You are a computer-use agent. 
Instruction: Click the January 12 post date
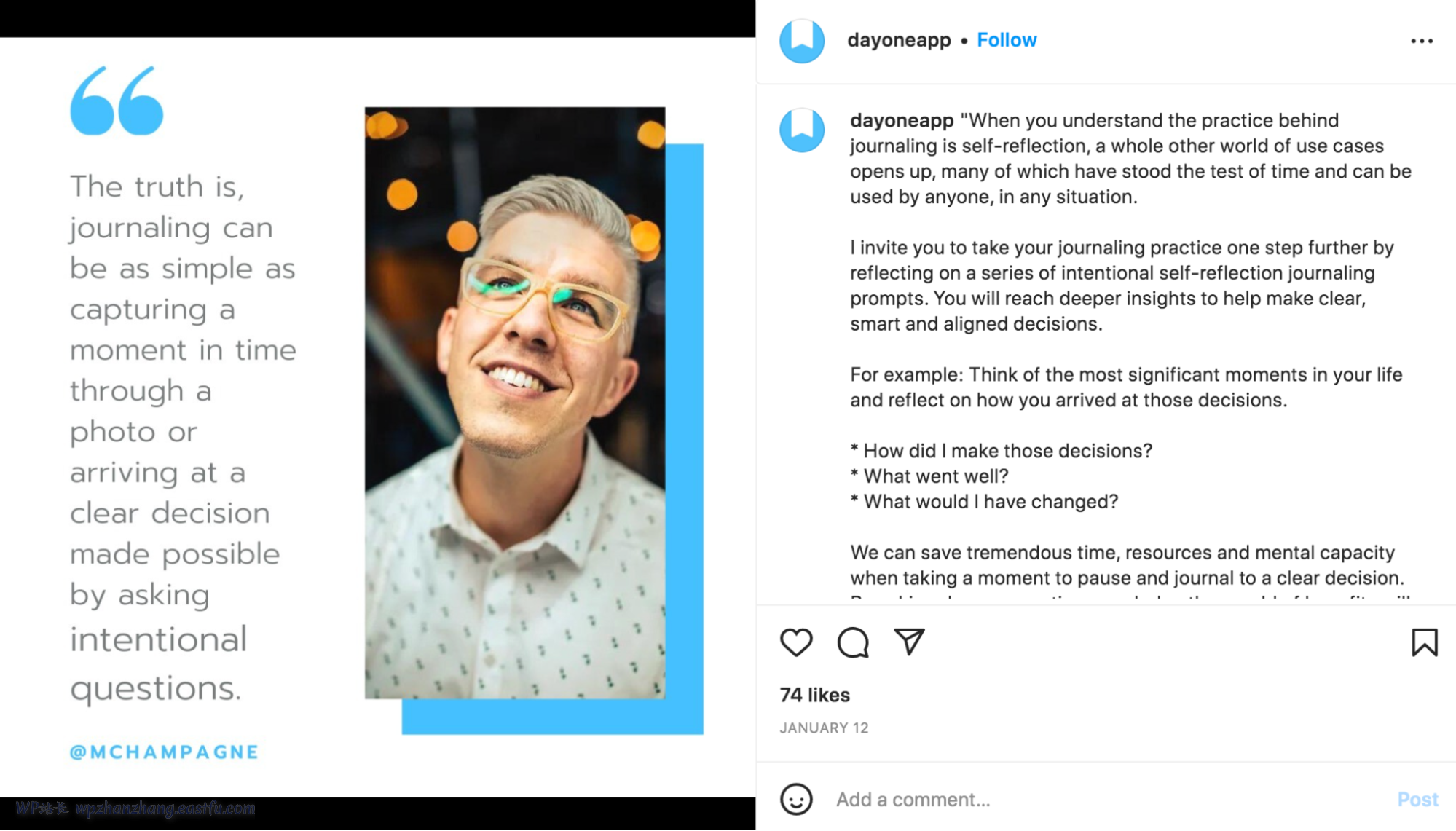[824, 728]
